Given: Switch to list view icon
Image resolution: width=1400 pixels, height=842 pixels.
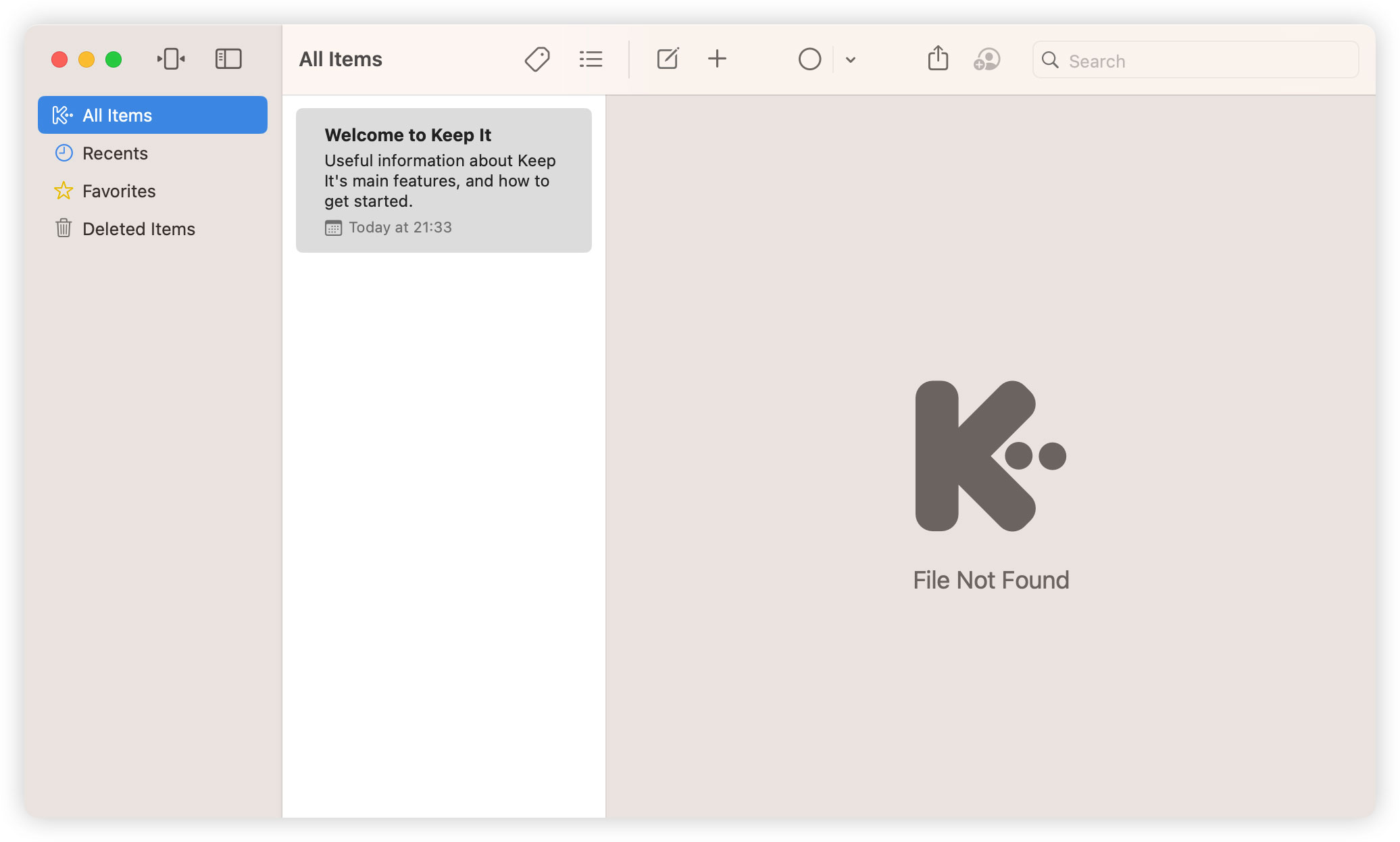Looking at the screenshot, I should pos(591,59).
